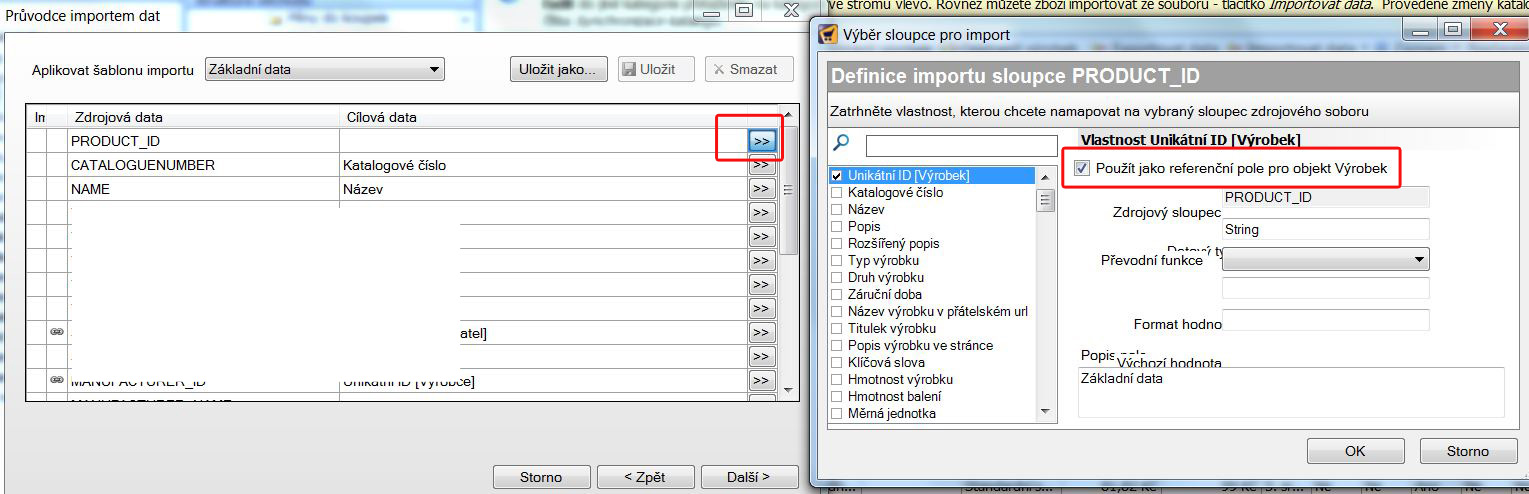Open mapping for PRODUCT_ID with the >> button

click(x=761, y=141)
